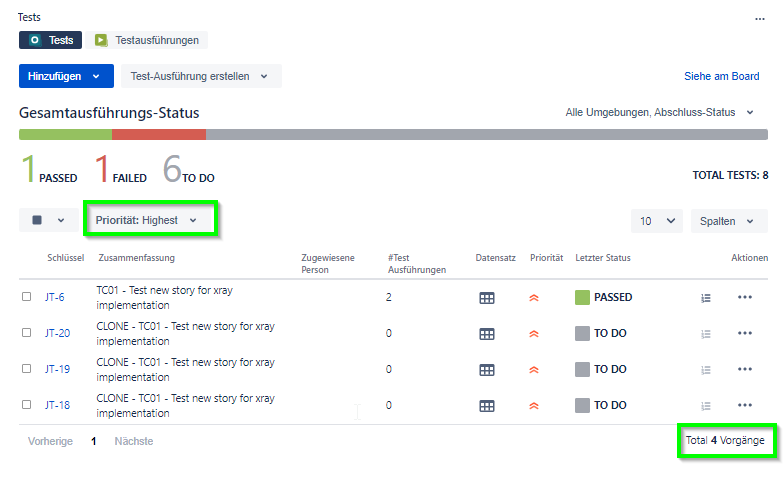Image resolution: width=784 pixels, height=499 pixels.
Task: Open the actions ellipsis for JT-18
Action: pyautogui.click(x=744, y=405)
